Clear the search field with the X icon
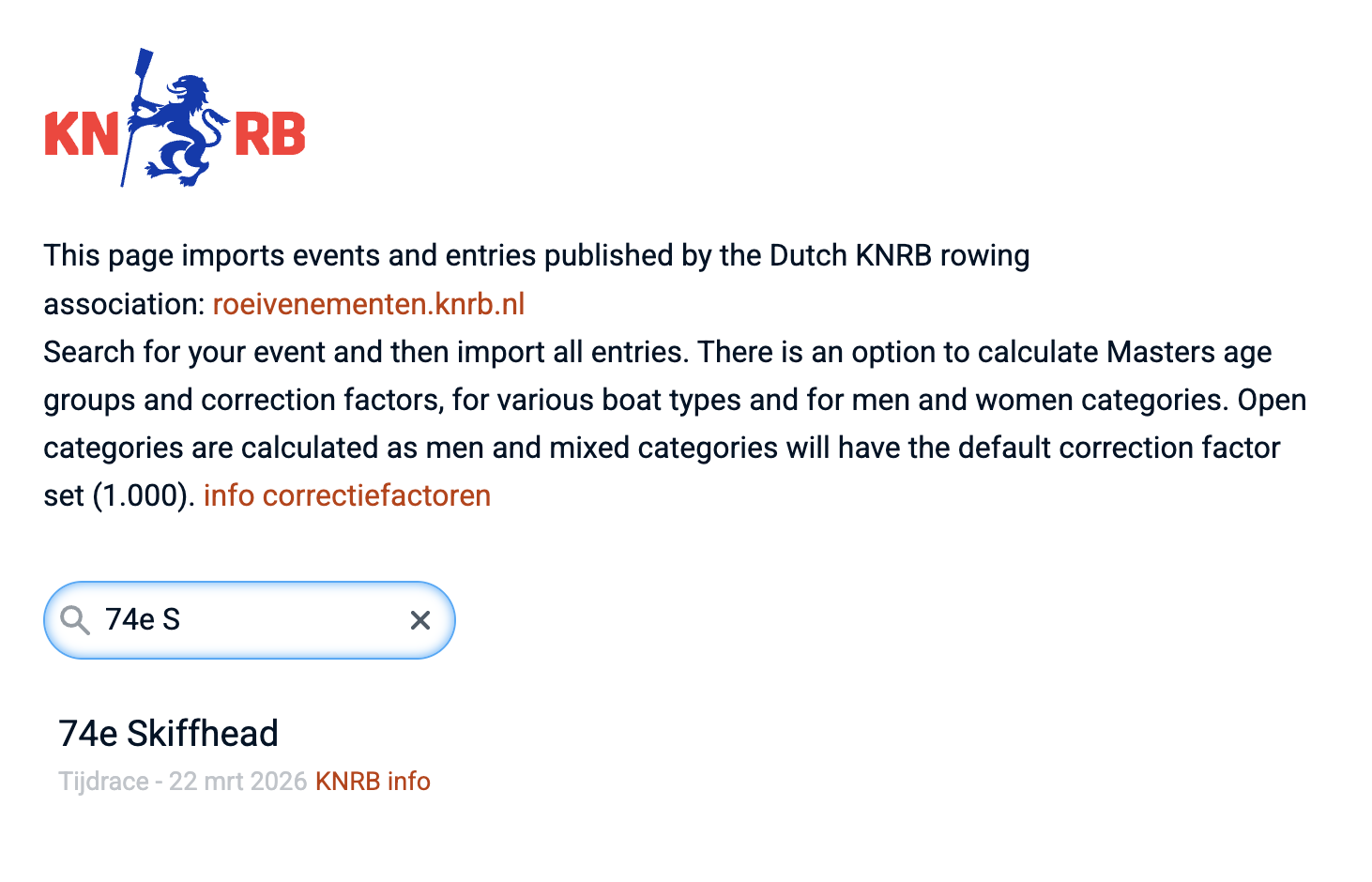 420,620
